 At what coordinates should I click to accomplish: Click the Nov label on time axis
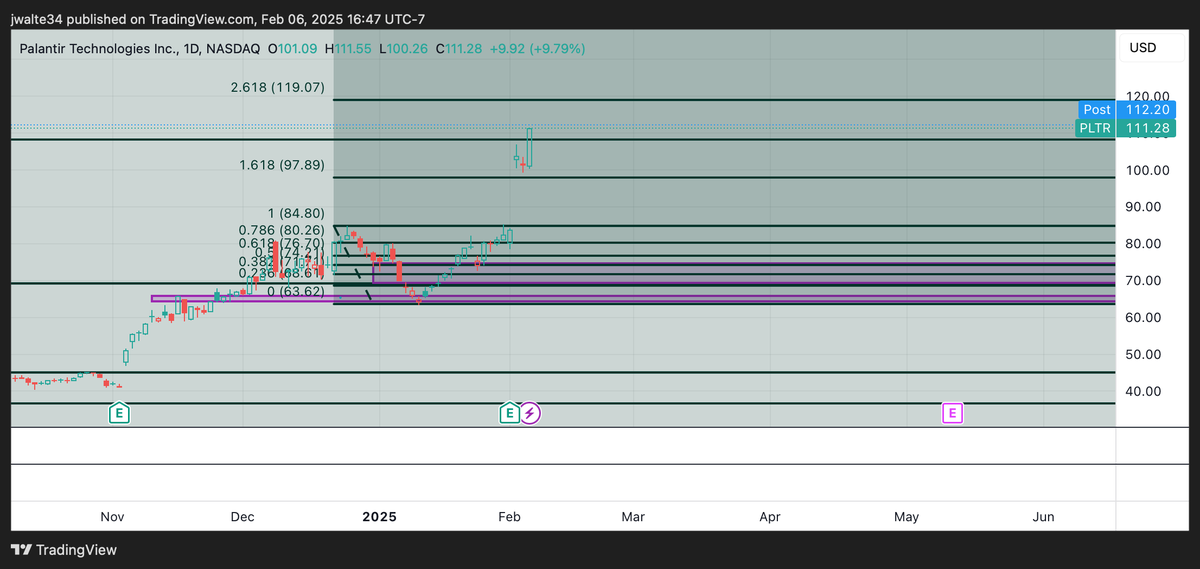click(x=112, y=517)
